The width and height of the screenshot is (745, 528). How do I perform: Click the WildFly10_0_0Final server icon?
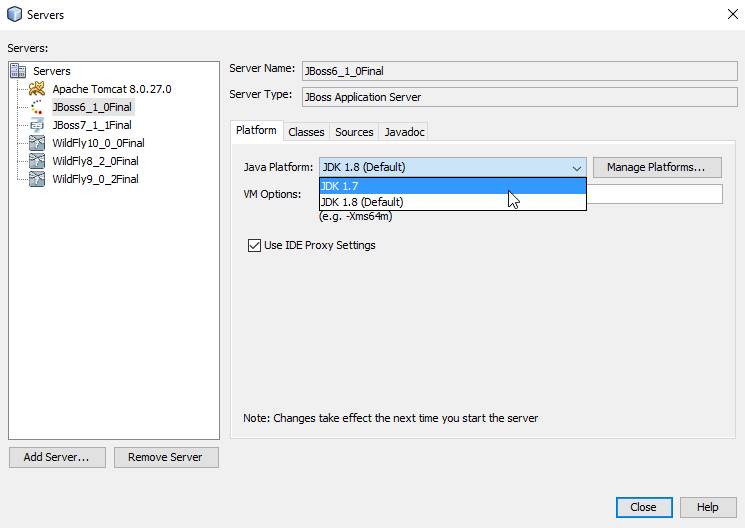point(37,143)
